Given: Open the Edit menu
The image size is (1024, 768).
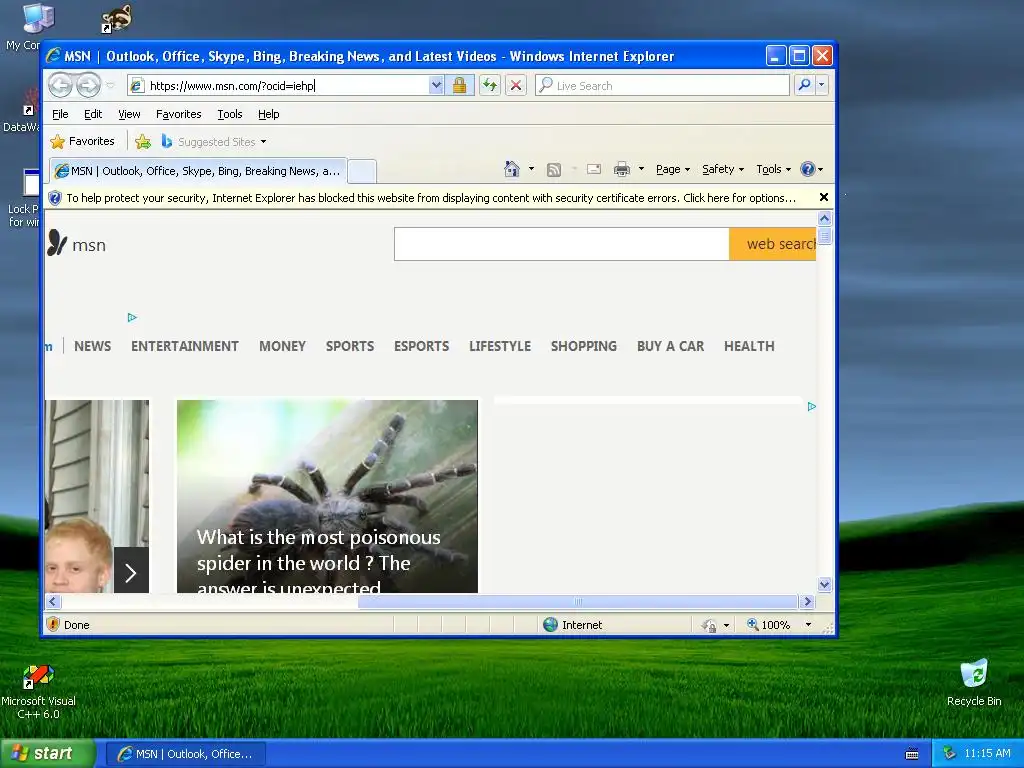Looking at the screenshot, I should [x=93, y=114].
